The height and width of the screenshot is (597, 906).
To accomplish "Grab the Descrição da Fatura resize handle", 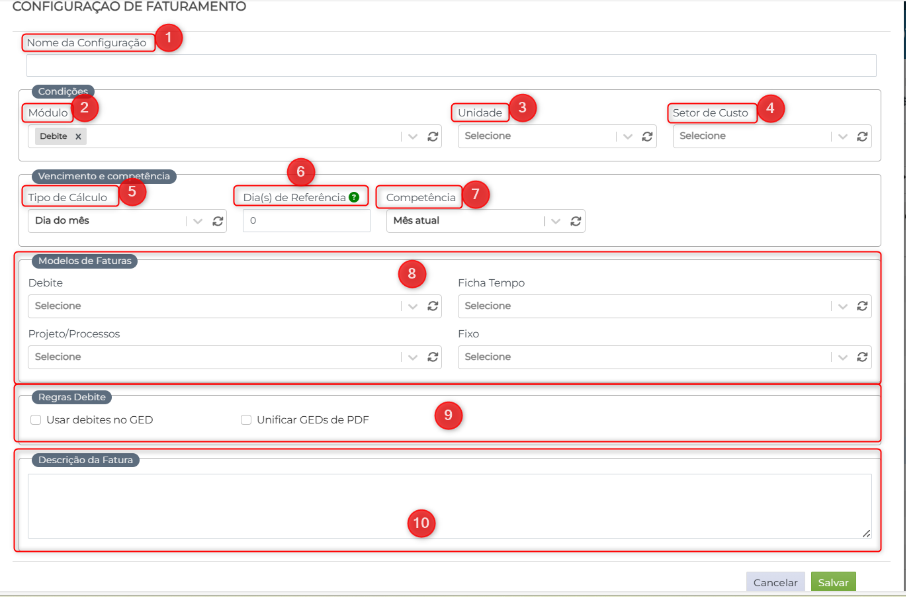I will click(866, 533).
